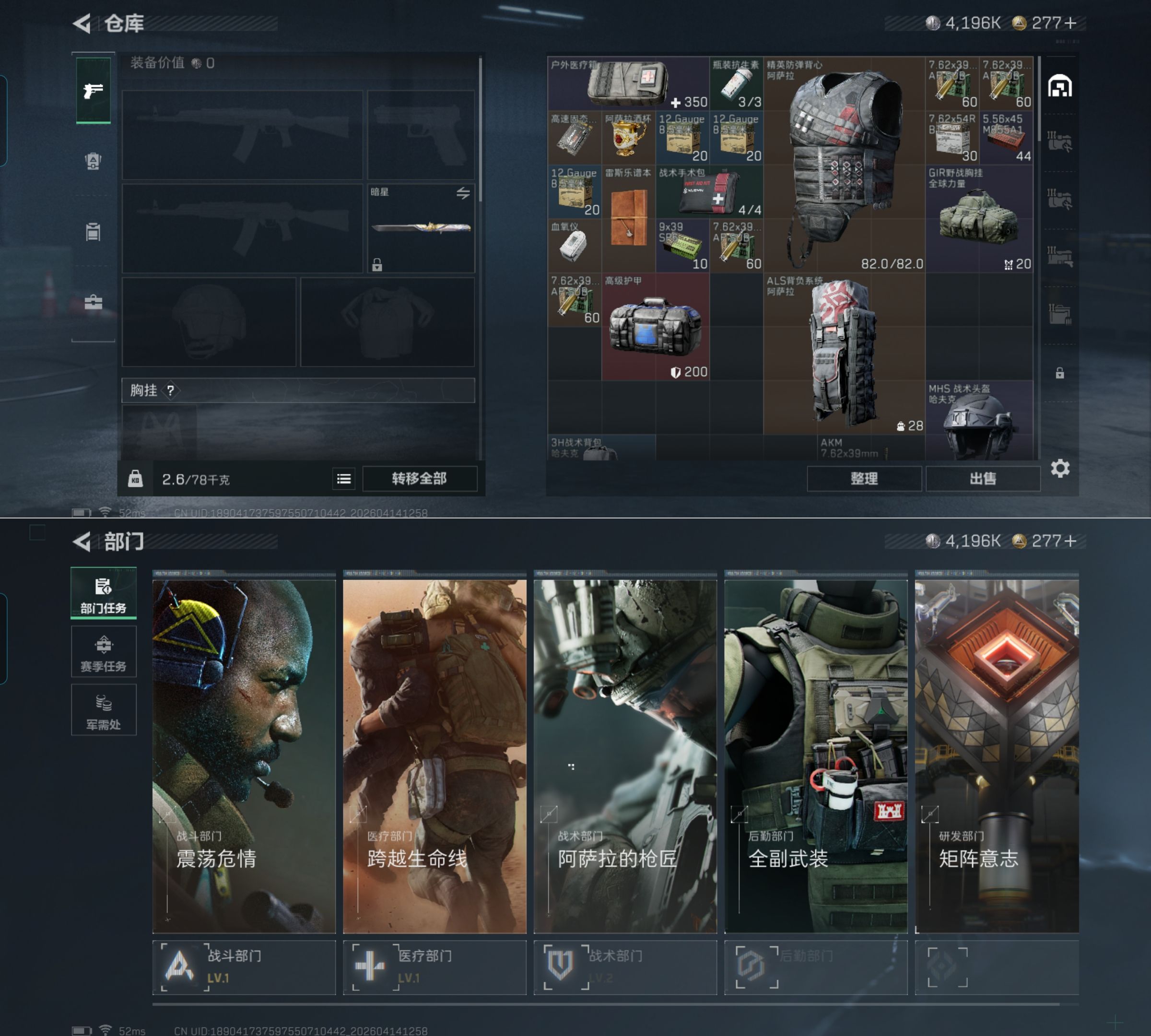Click the chest rig help question mark
This screenshot has width=1151, height=1036.
(170, 390)
